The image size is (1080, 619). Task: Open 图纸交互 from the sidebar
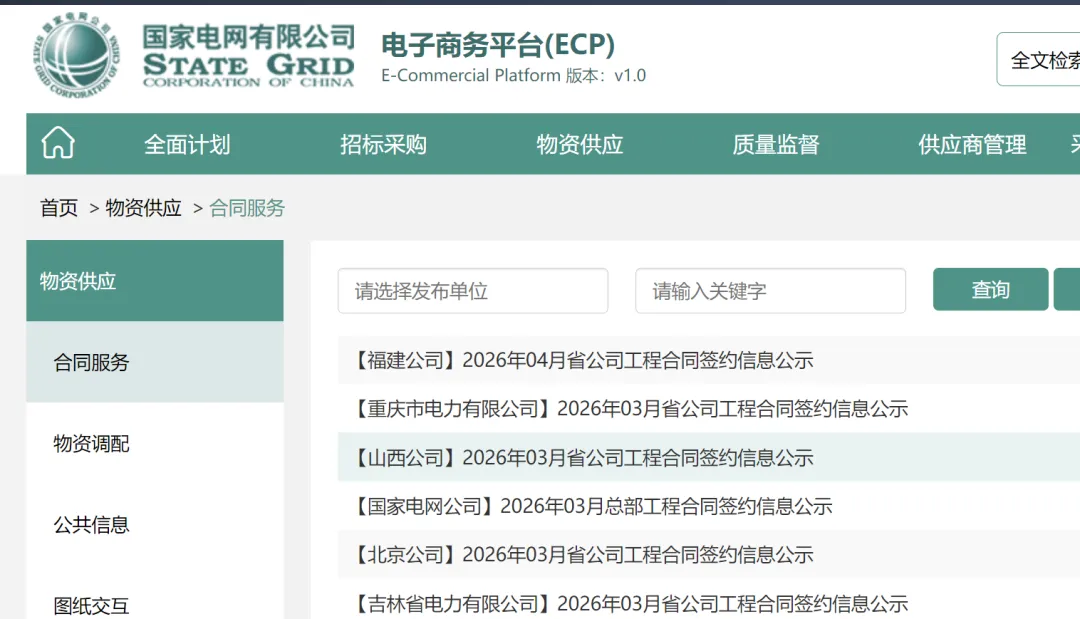[x=88, y=604]
